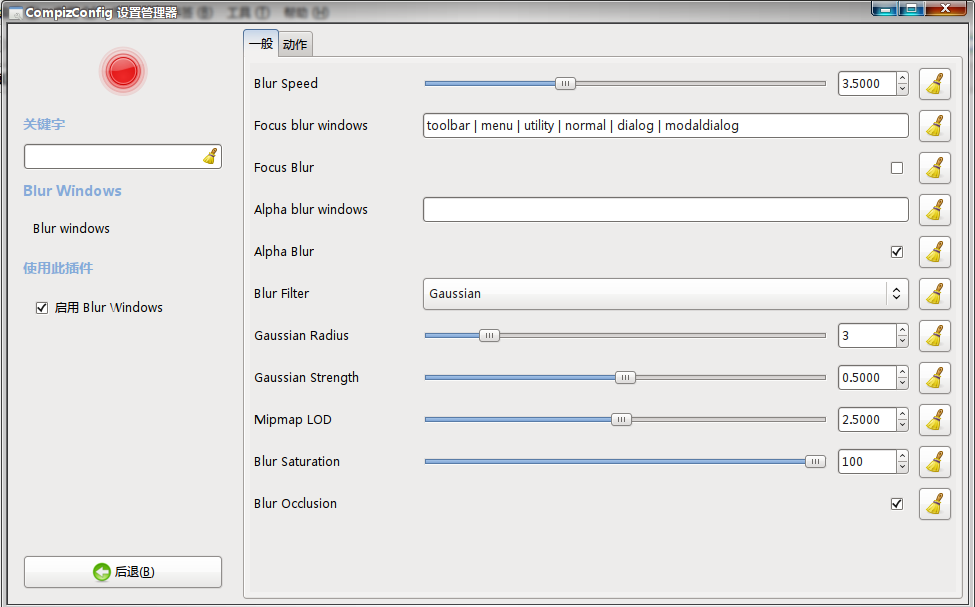Click the 使用此插件 section heading
The width and height of the screenshot is (975, 607).
[x=58, y=268]
